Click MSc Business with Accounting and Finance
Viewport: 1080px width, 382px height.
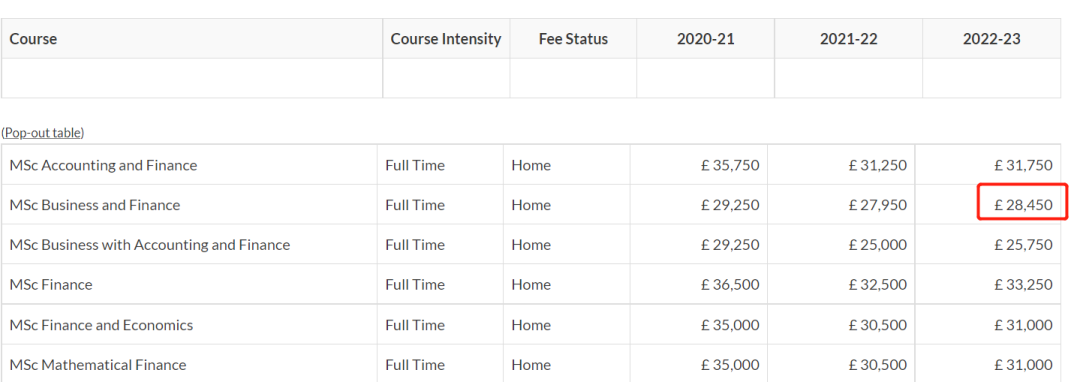pos(149,245)
